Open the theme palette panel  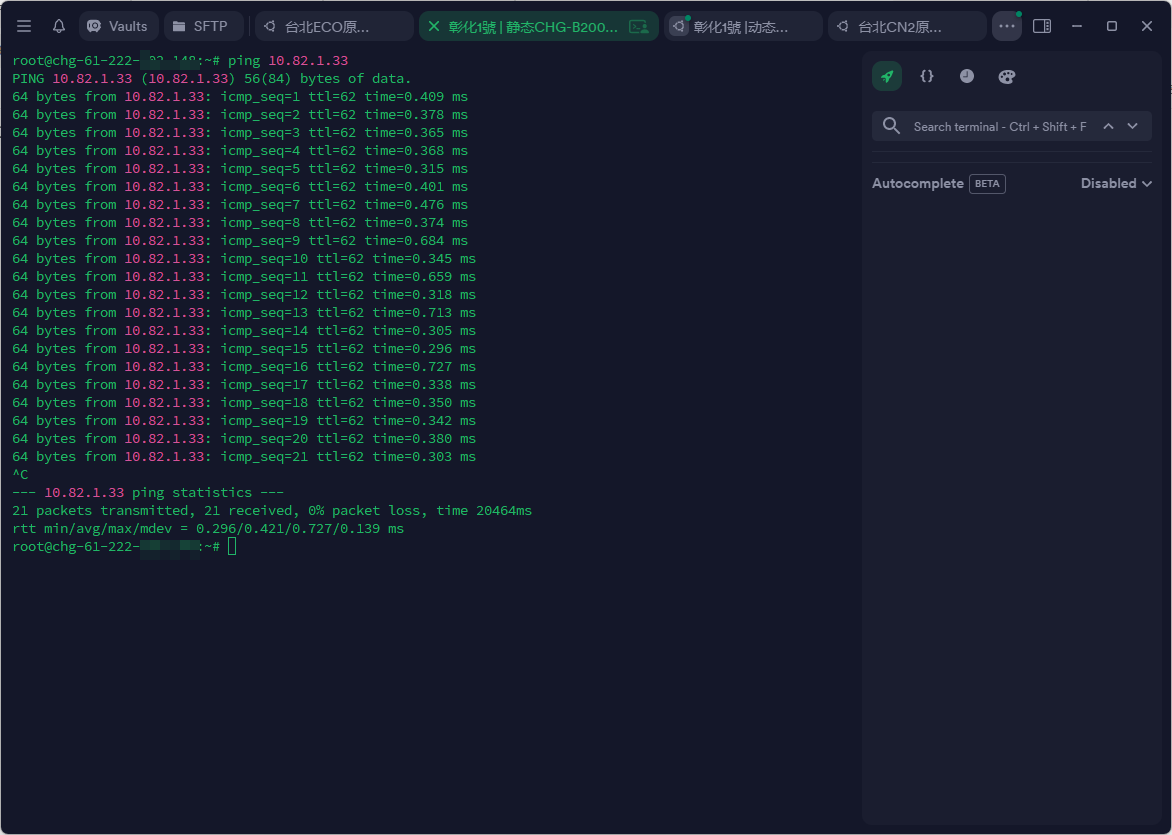1007,76
